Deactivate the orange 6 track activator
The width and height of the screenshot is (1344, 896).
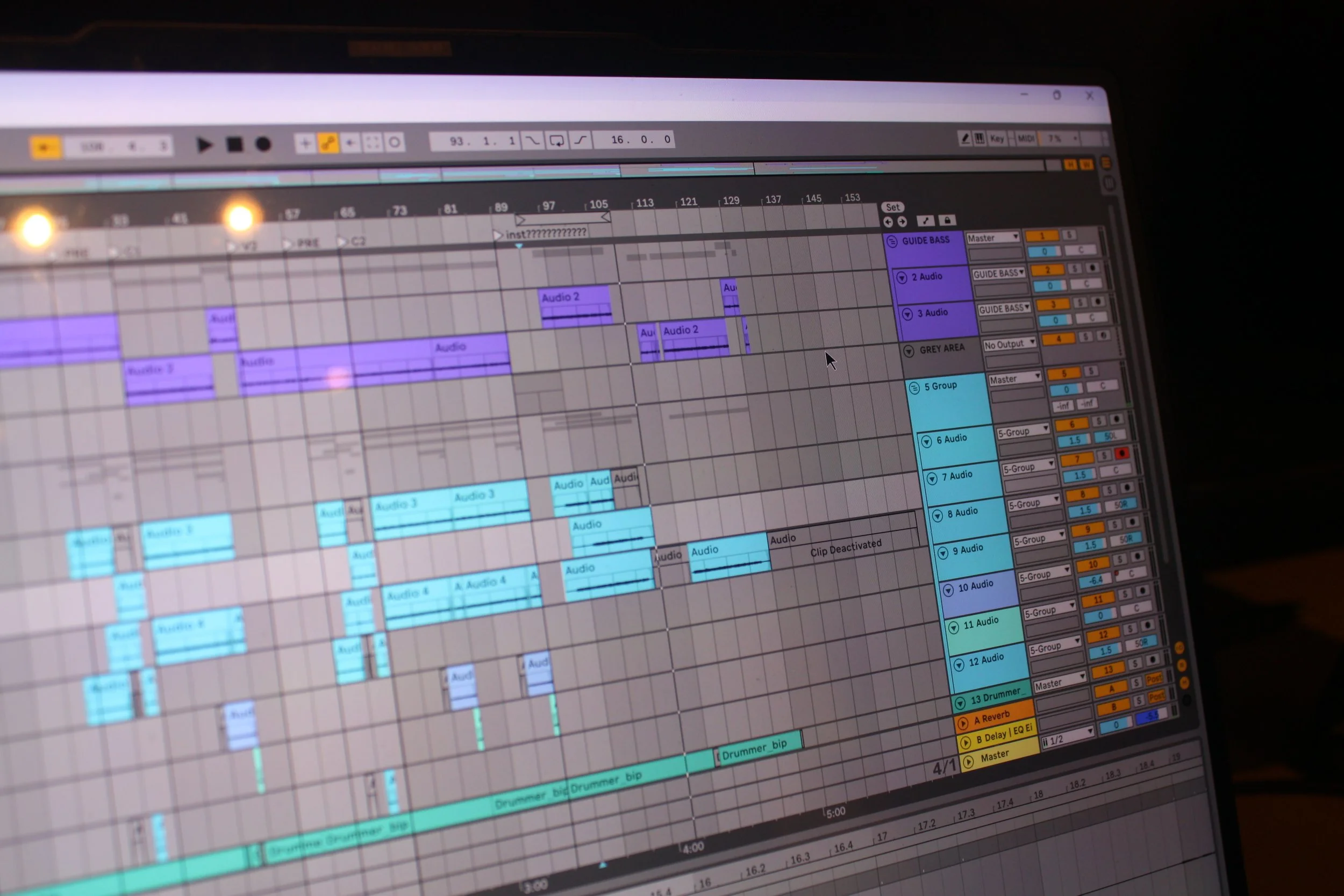click(1071, 424)
